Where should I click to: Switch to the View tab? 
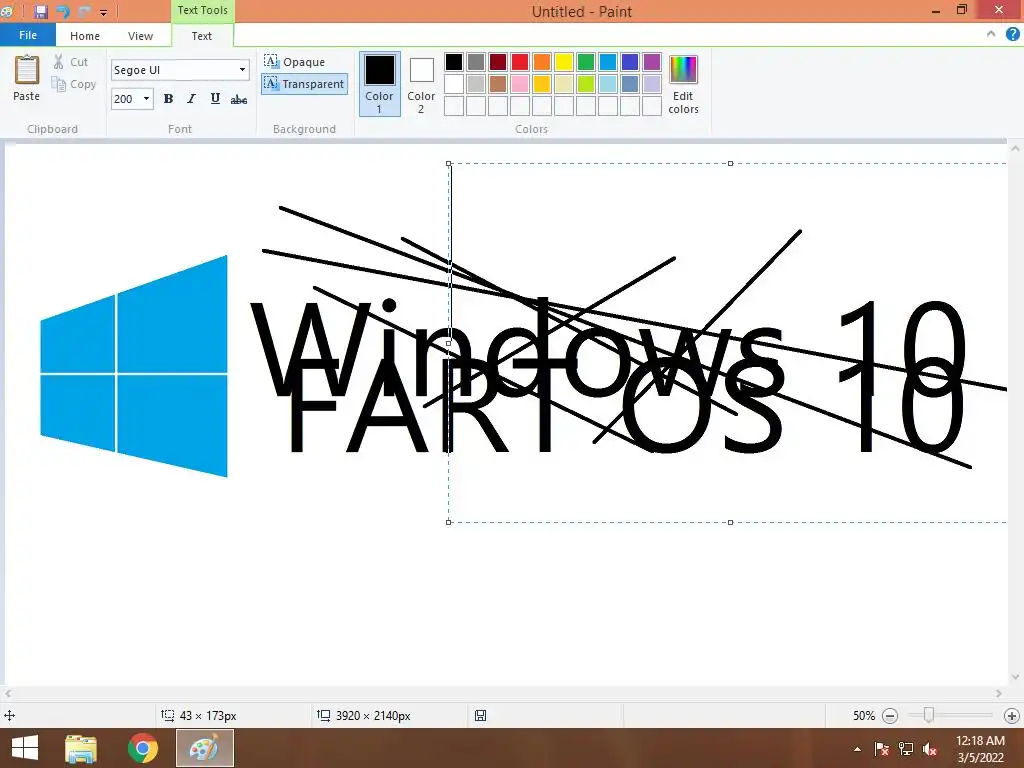click(x=140, y=36)
